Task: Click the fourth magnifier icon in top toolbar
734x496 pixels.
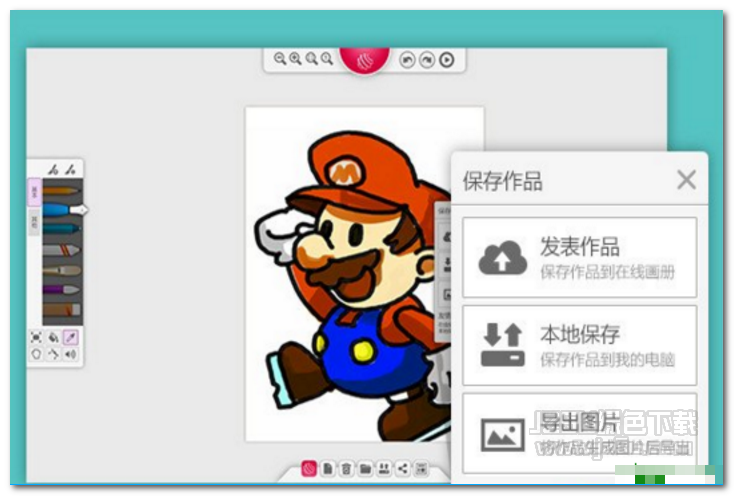Action: coord(327,58)
